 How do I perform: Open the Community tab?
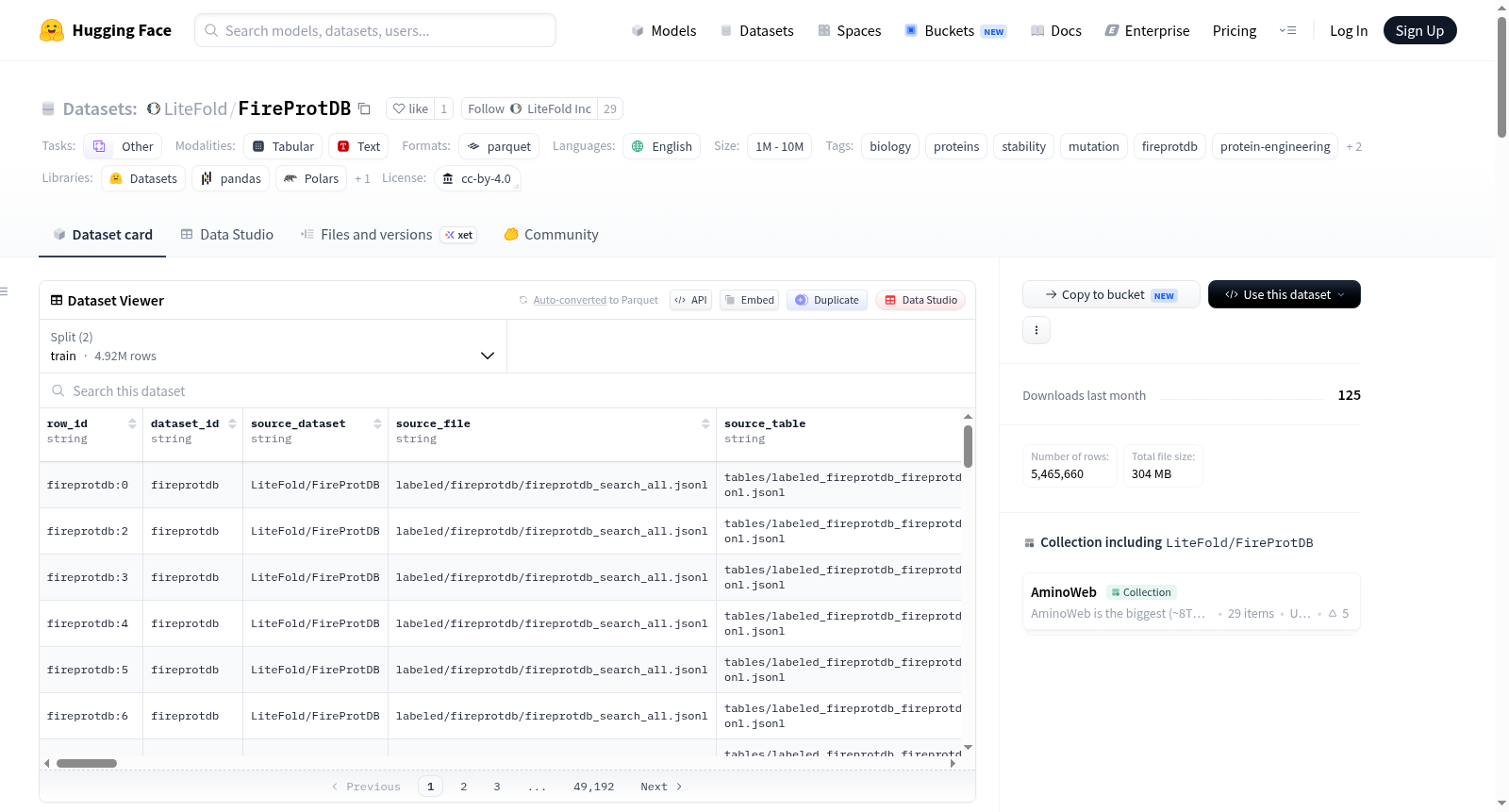click(x=551, y=234)
